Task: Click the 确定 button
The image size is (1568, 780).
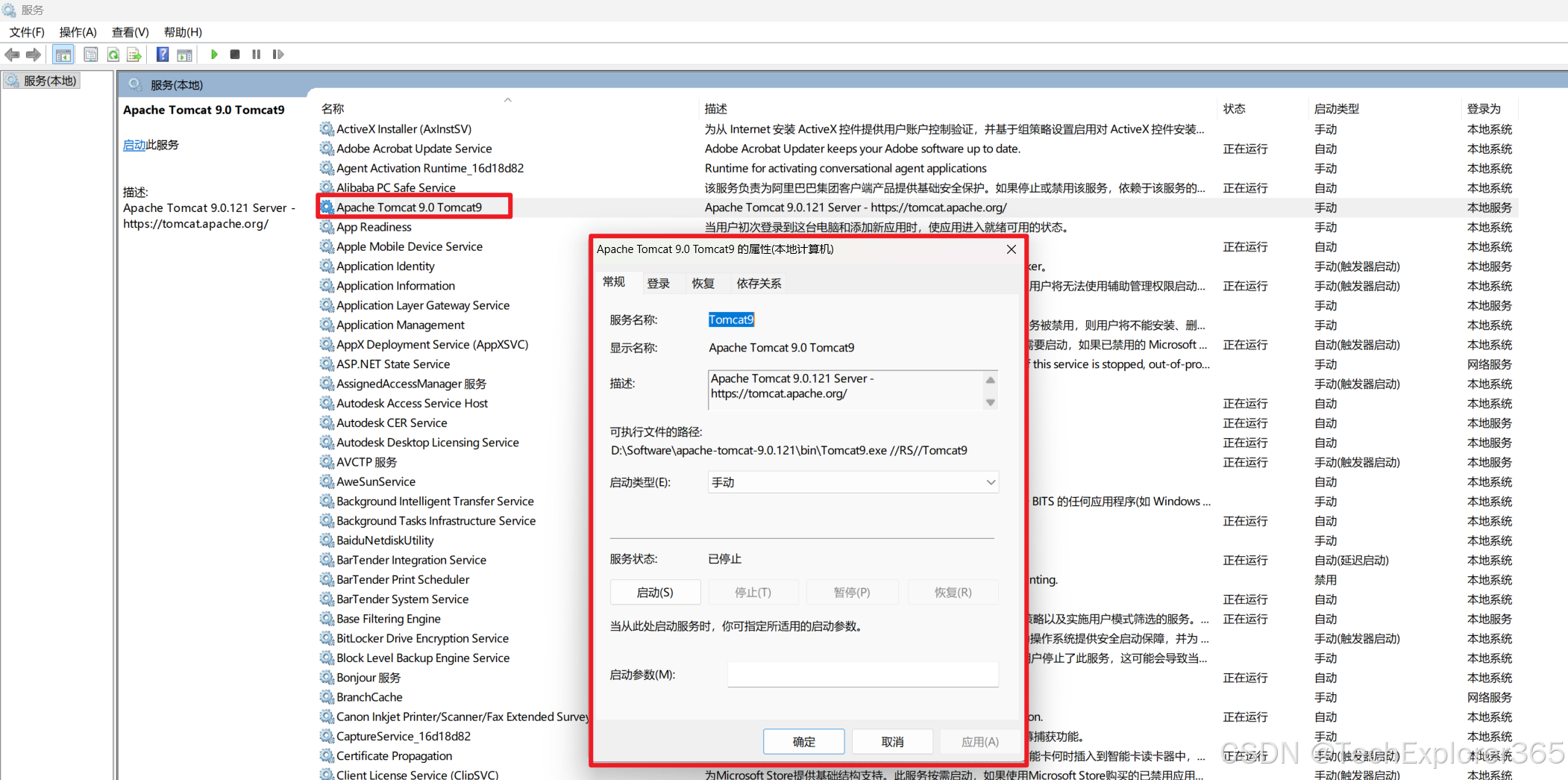Action: pyautogui.click(x=804, y=742)
